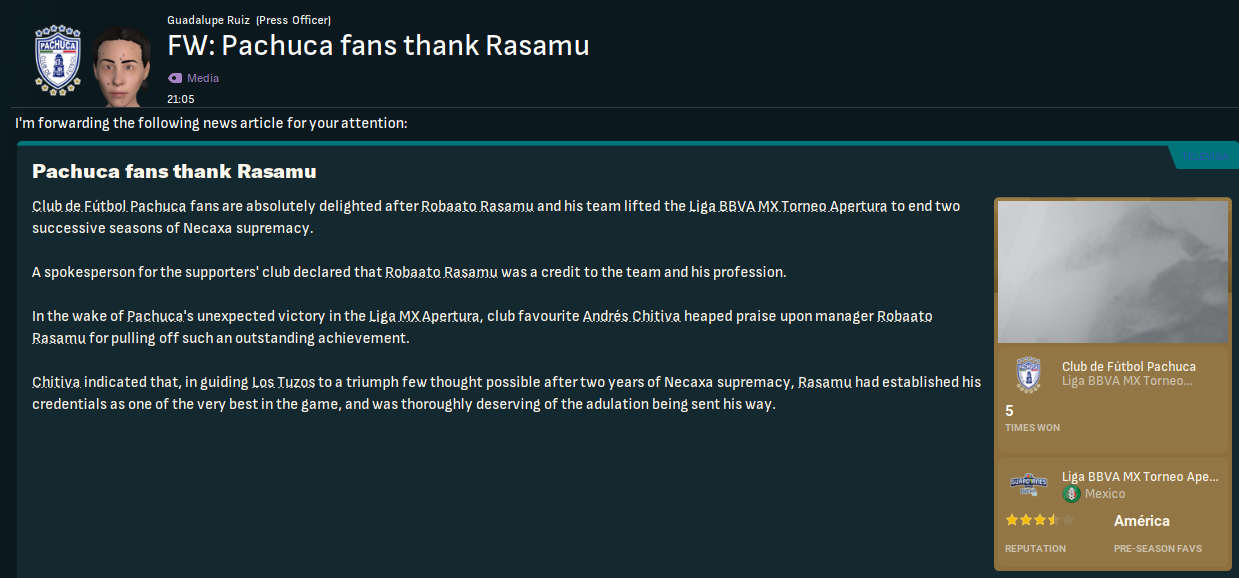Open the Liga BBVA MX Torneo Ape... competition title in the sidebar
Image resolution: width=1239 pixels, height=578 pixels.
pos(1140,477)
